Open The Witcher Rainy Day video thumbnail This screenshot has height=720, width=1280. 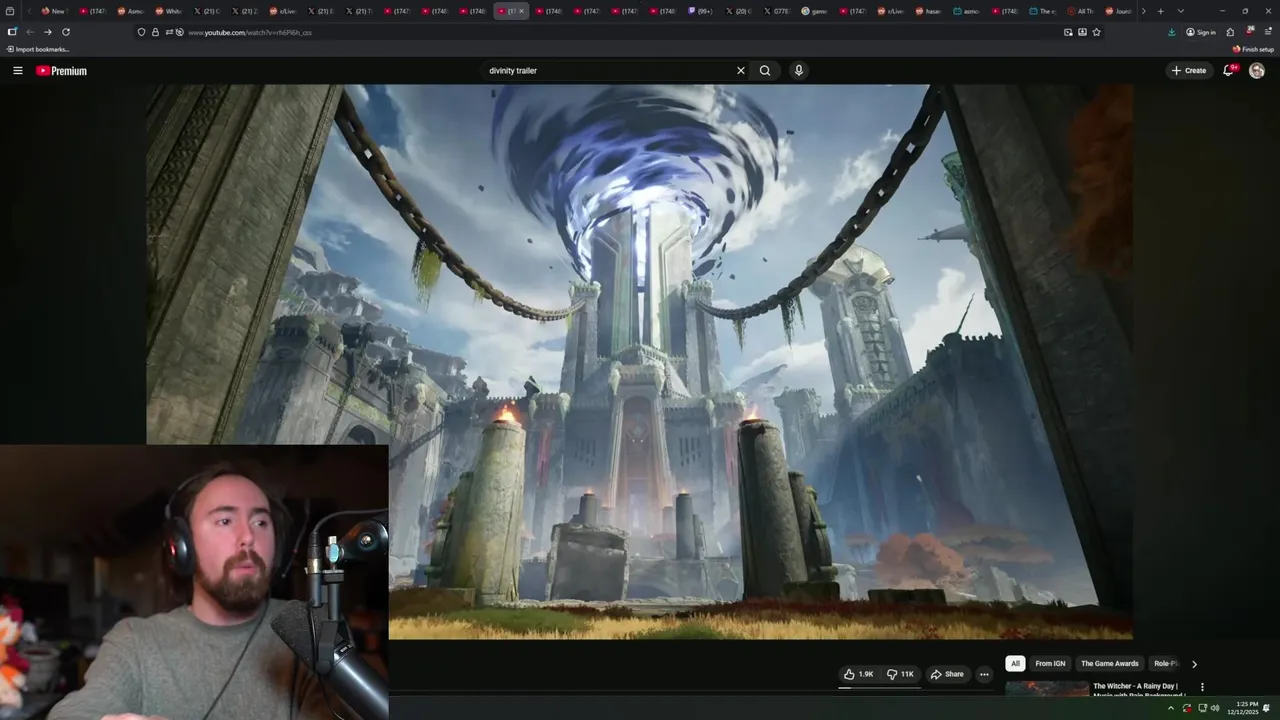point(1047,689)
